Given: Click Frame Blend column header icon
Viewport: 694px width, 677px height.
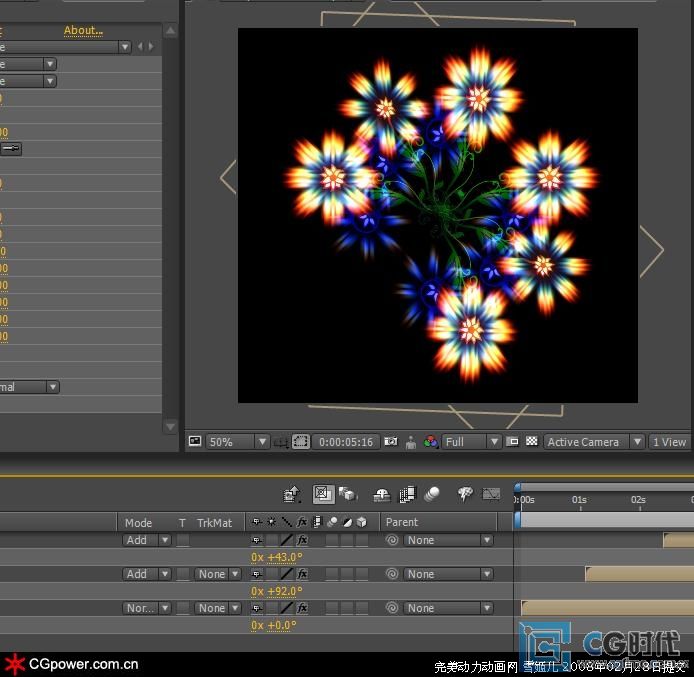Looking at the screenshot, I should coord(317,522).
